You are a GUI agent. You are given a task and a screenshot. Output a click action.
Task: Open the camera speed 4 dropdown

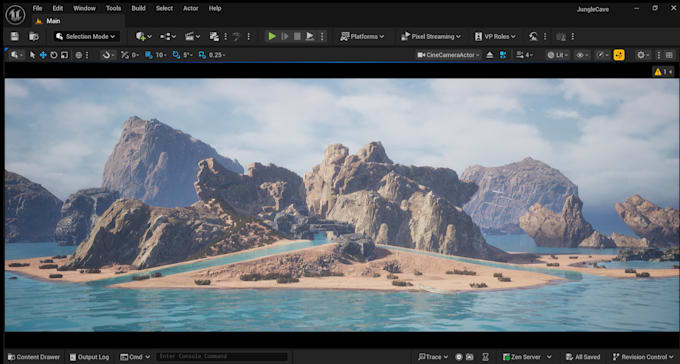(524, 55)
